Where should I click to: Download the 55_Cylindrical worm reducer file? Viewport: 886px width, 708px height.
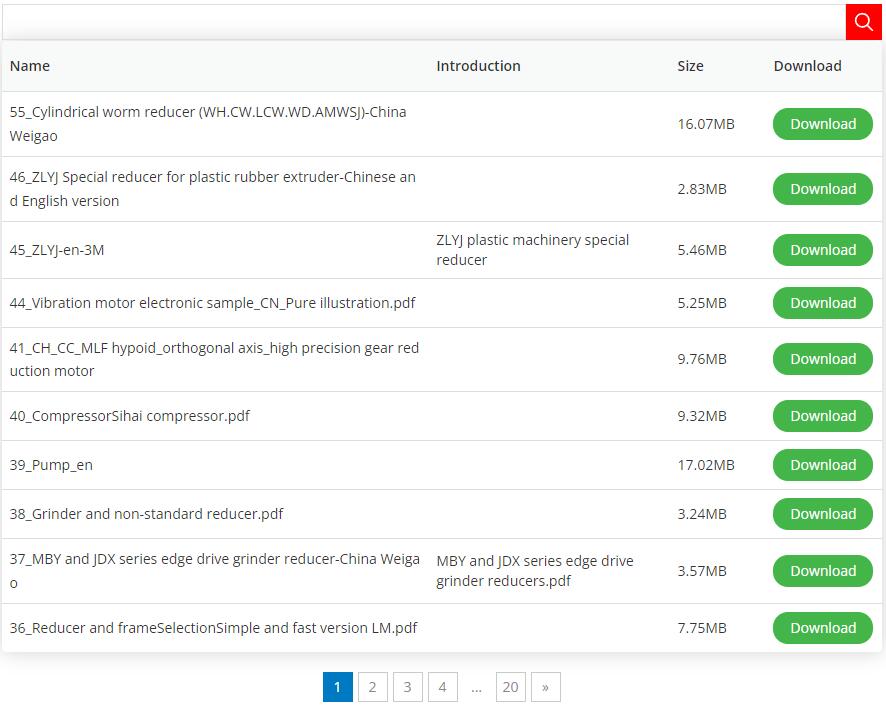(823, 124)
